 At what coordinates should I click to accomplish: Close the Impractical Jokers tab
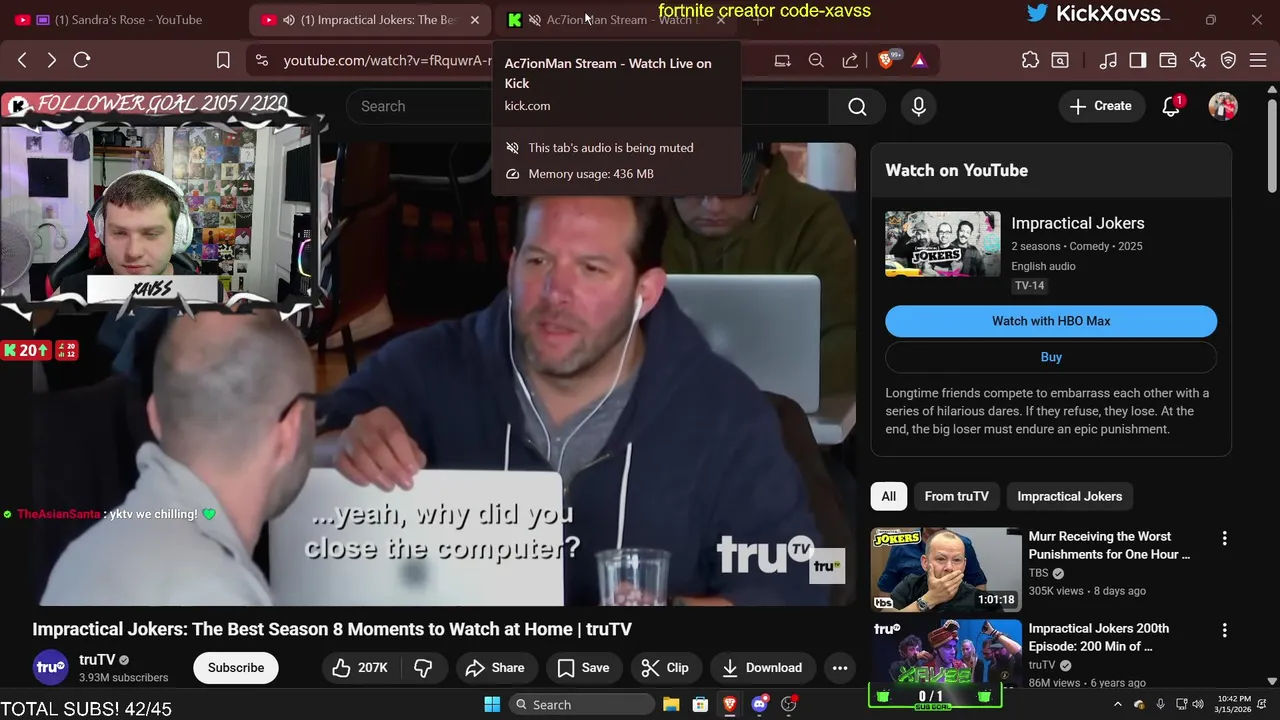pyautogui.click(x=475, y=20)
